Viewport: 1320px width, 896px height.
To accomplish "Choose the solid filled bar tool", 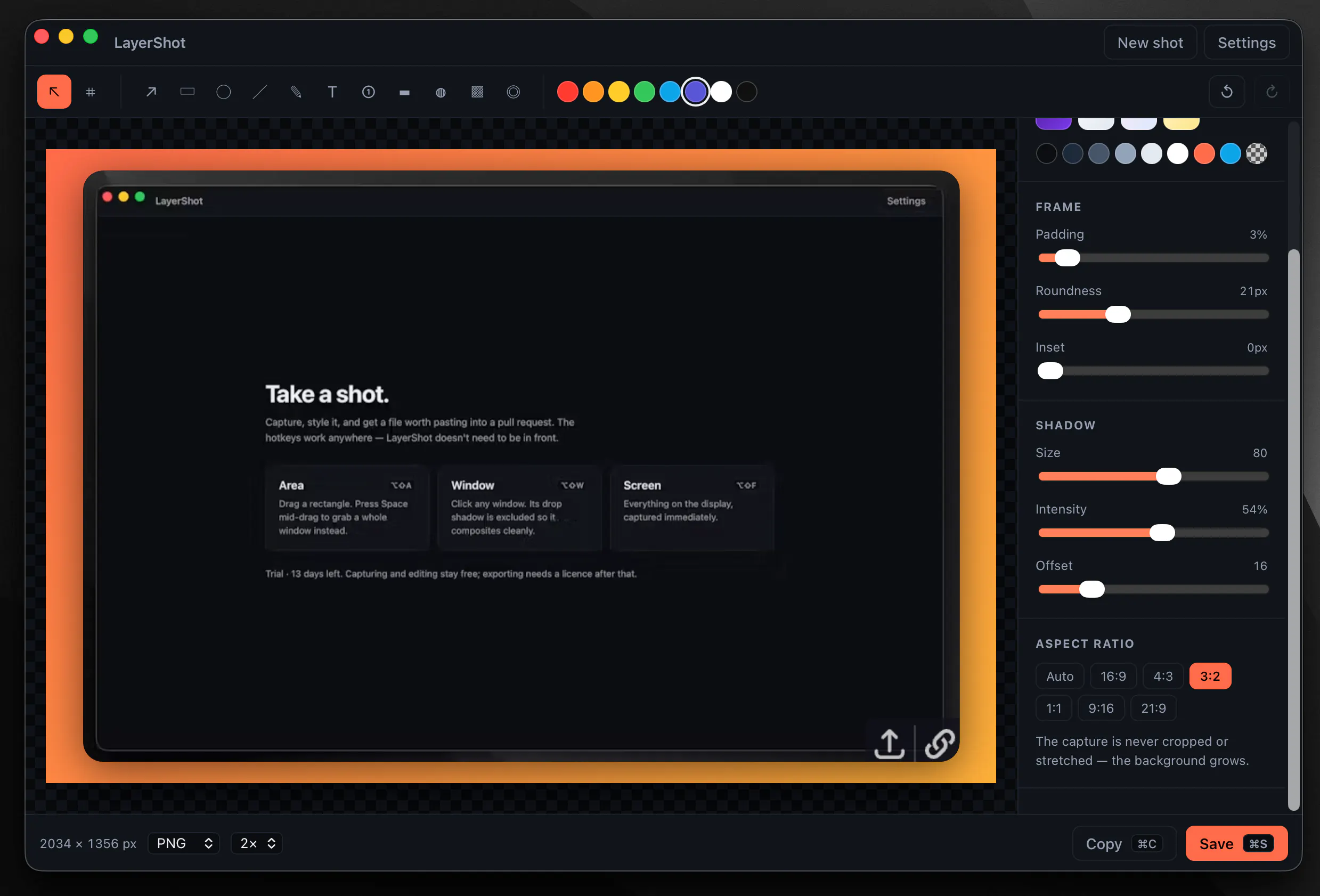I will point(404,92).
